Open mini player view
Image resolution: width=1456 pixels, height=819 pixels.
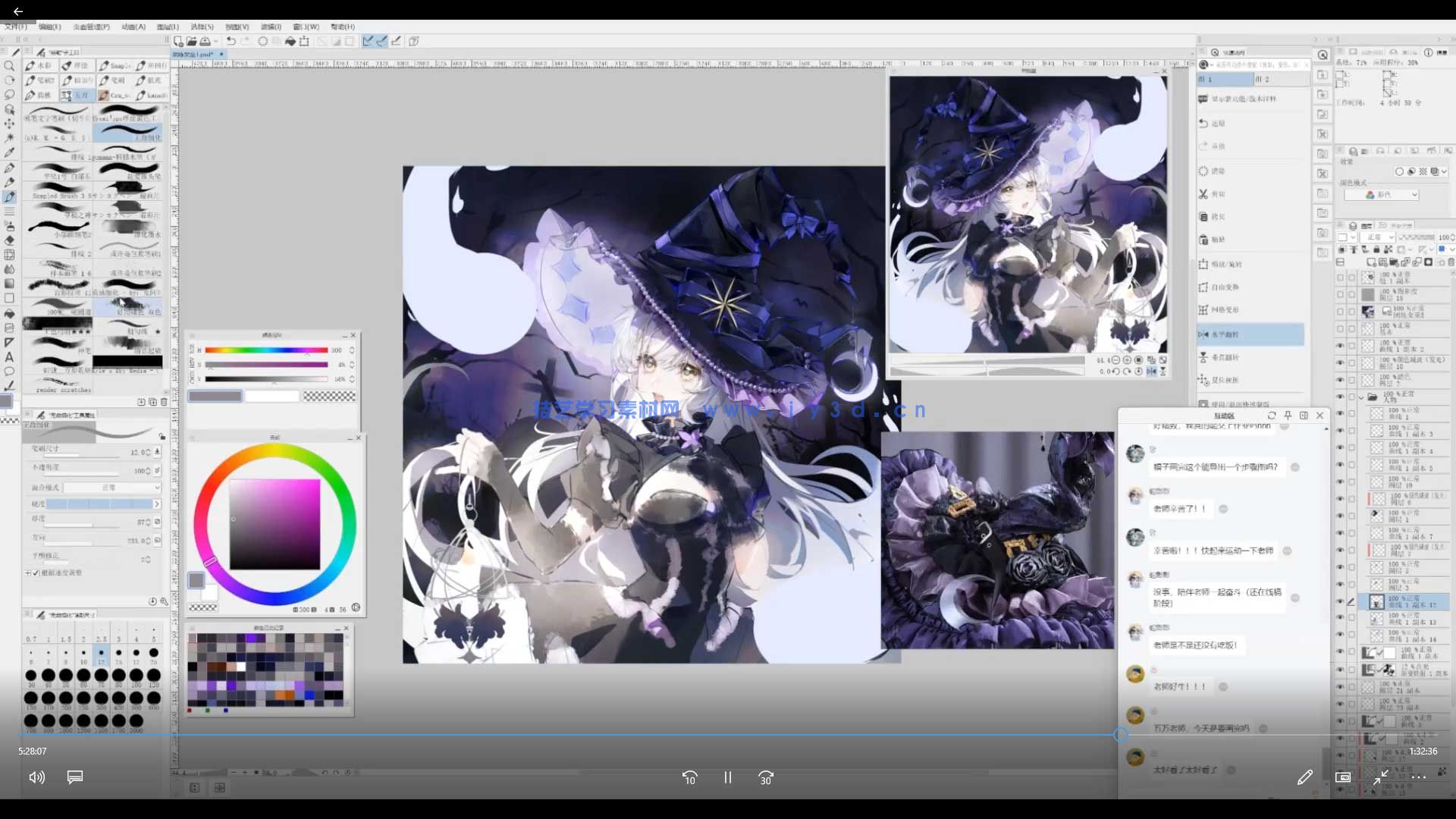click(x=1342, y=777)
